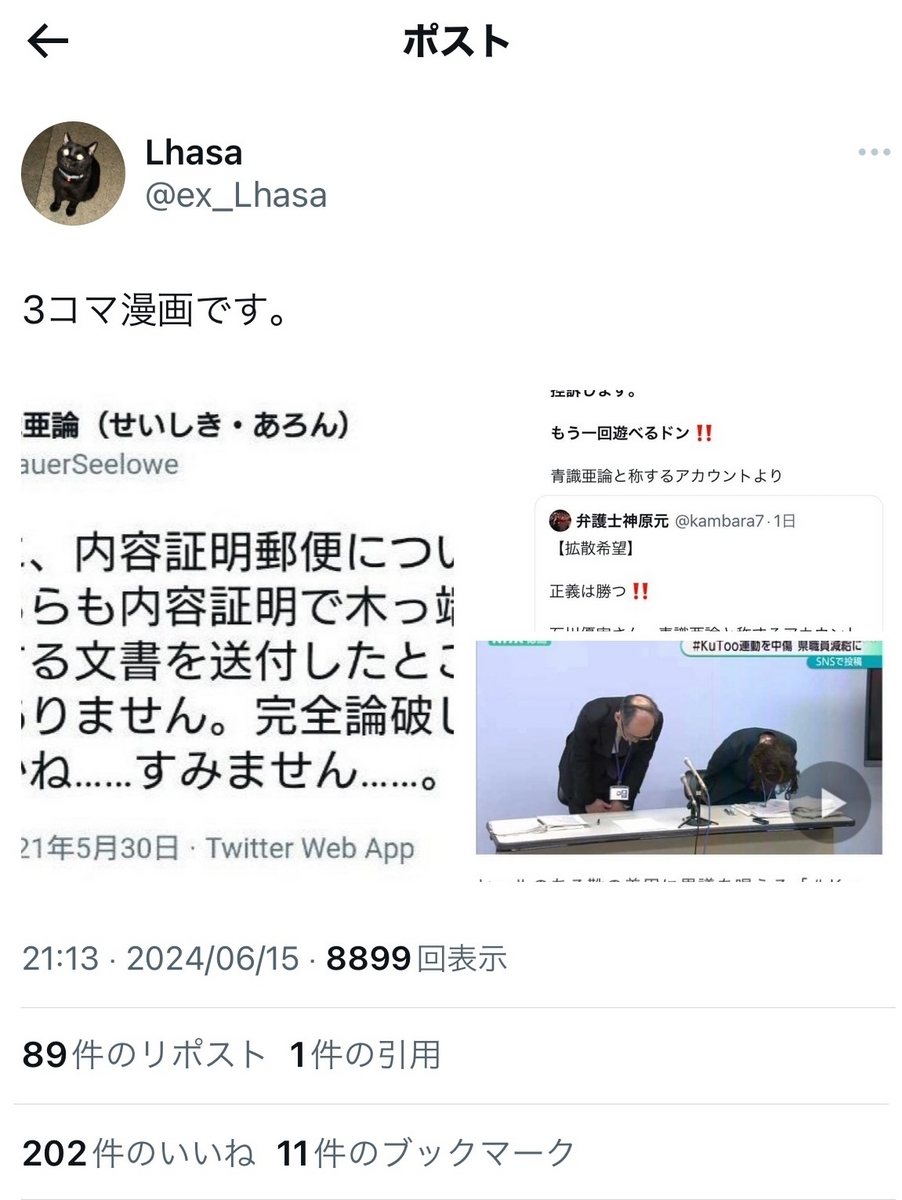The image size is (902, 1200).
Task: View the 1 quote post
Action: [365, 1055]
